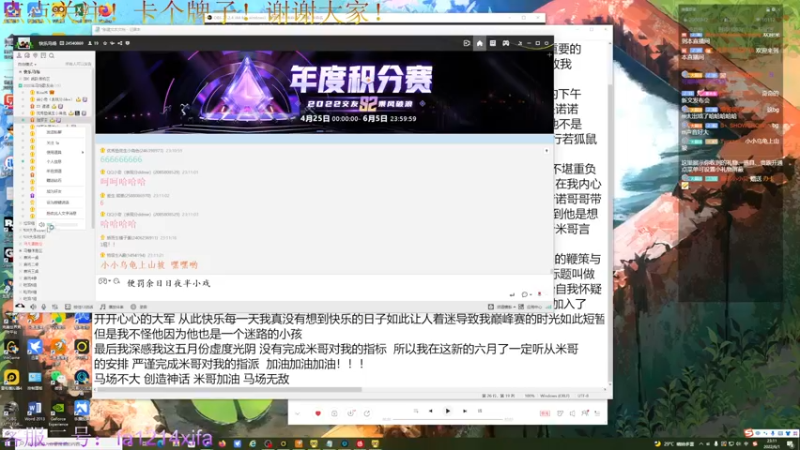Click the taskbar clock and date
The height and width of the screenshot is (450, 800).
point(770,444)
